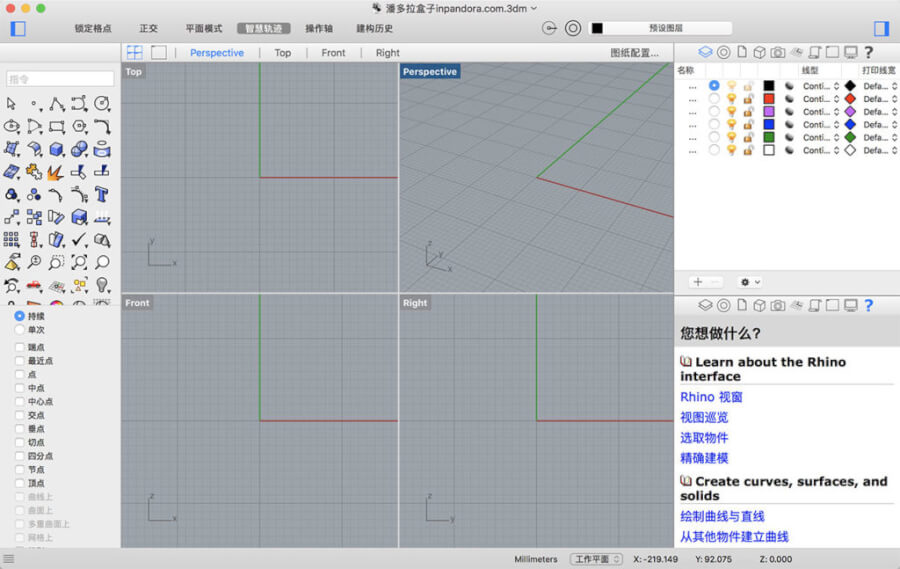The image size is (900, 569).
Task: Select the zoom extents tool
Action: coord(79,262)
